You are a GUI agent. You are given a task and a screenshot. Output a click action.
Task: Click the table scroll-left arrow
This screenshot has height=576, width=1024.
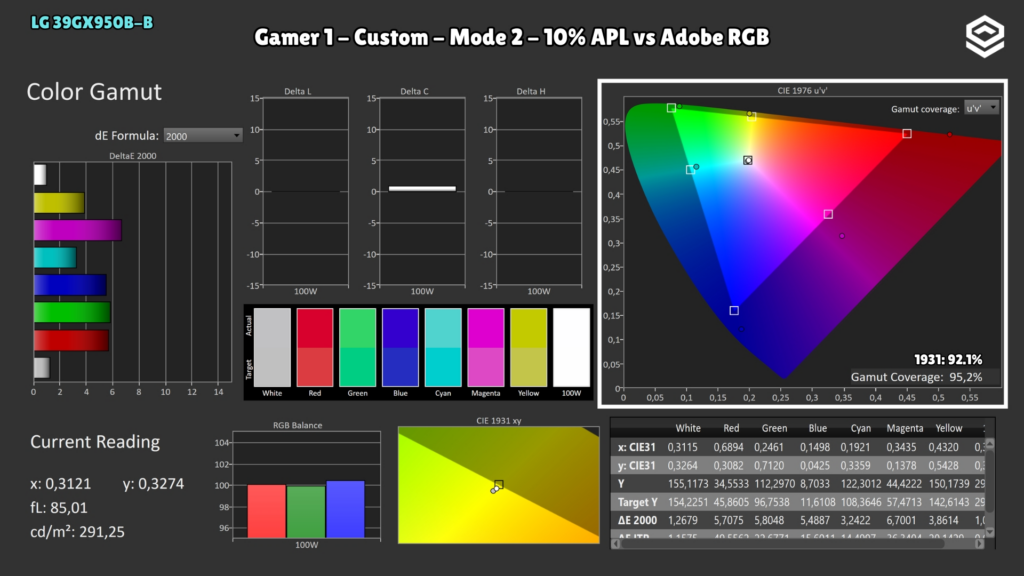(616, 543)
